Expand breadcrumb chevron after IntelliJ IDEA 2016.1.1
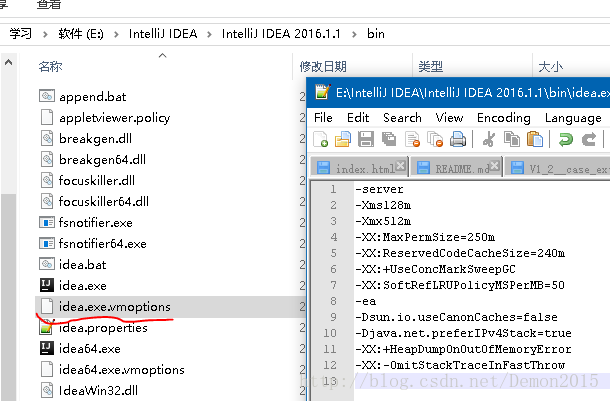610x401 pixels. coord(354,34)
